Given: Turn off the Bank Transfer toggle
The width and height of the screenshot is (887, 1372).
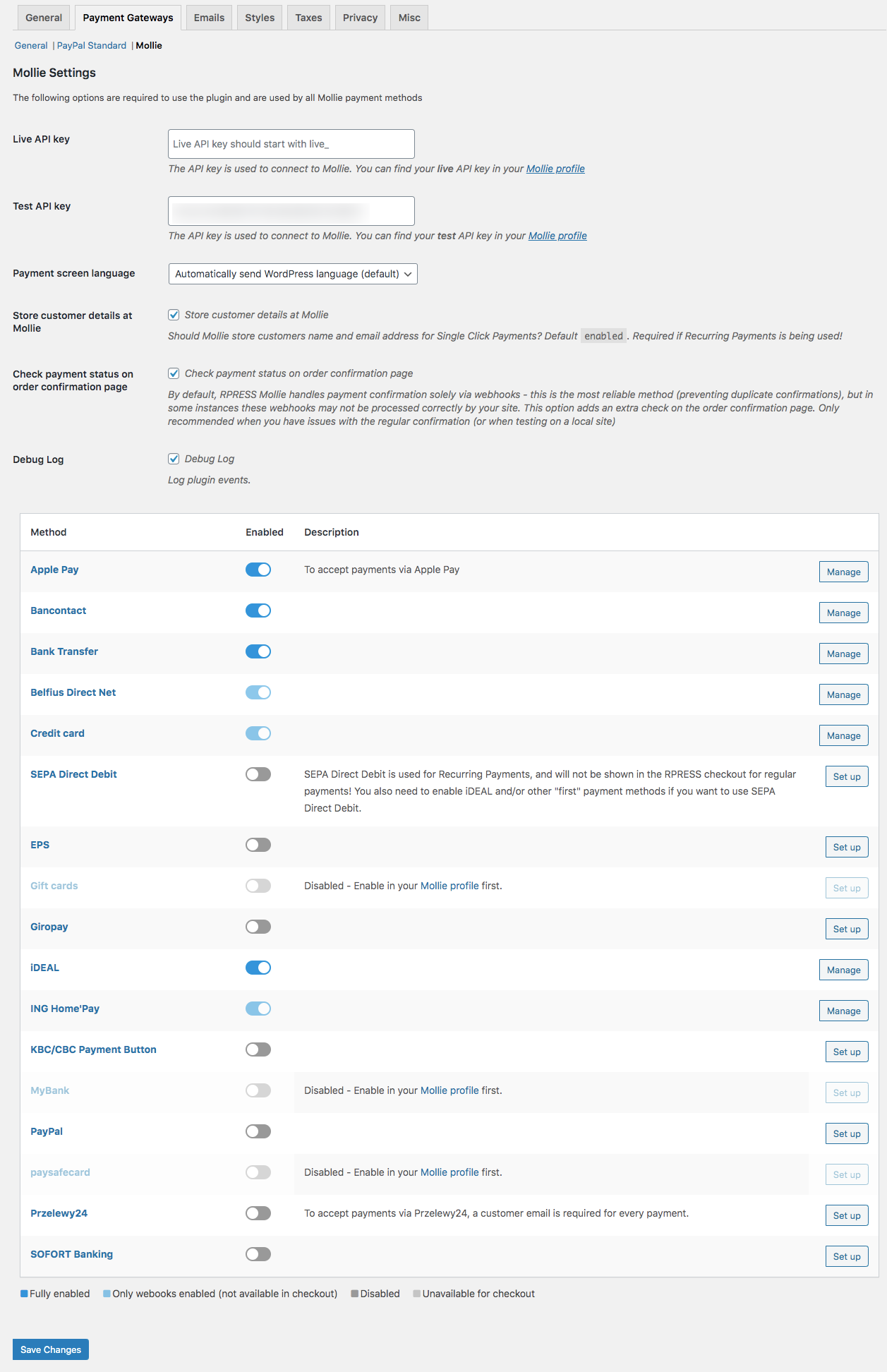Looking at the screenshot, I should tap(258, 651).
